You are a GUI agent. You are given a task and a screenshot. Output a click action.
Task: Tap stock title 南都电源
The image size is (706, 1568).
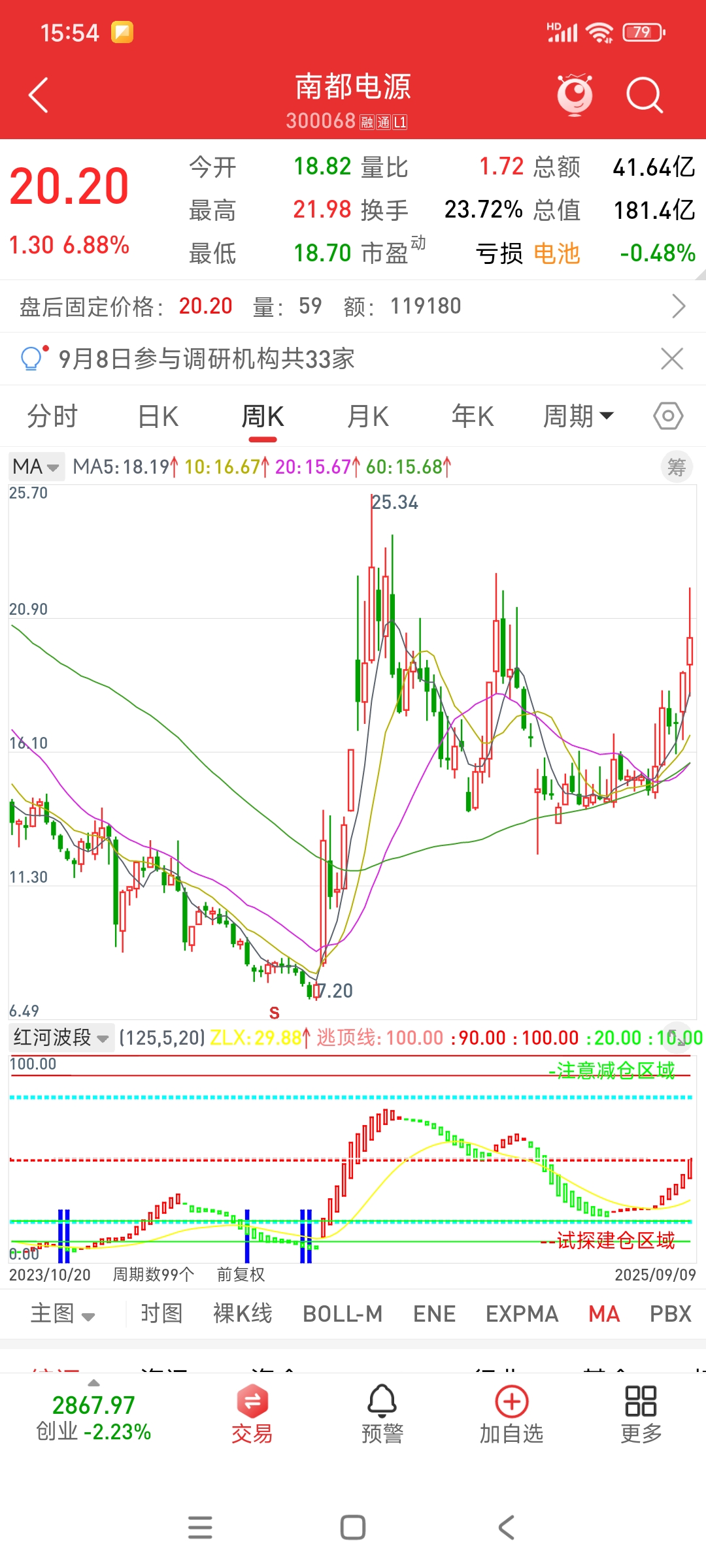tap(353, 86)
